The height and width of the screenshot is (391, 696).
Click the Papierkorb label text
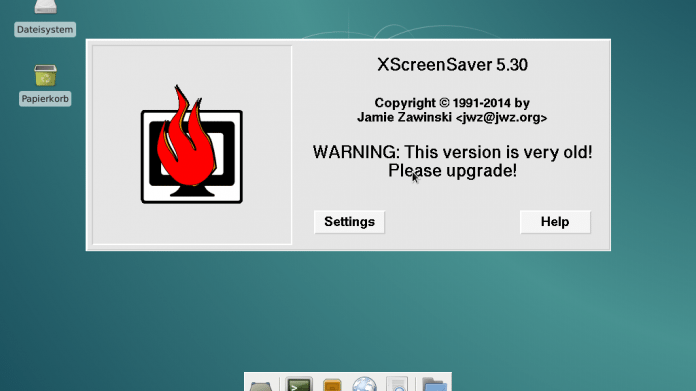[45, 99]
